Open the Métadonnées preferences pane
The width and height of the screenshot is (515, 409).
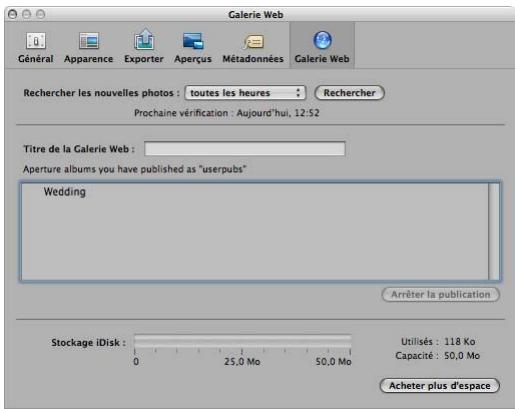point(253,47)
